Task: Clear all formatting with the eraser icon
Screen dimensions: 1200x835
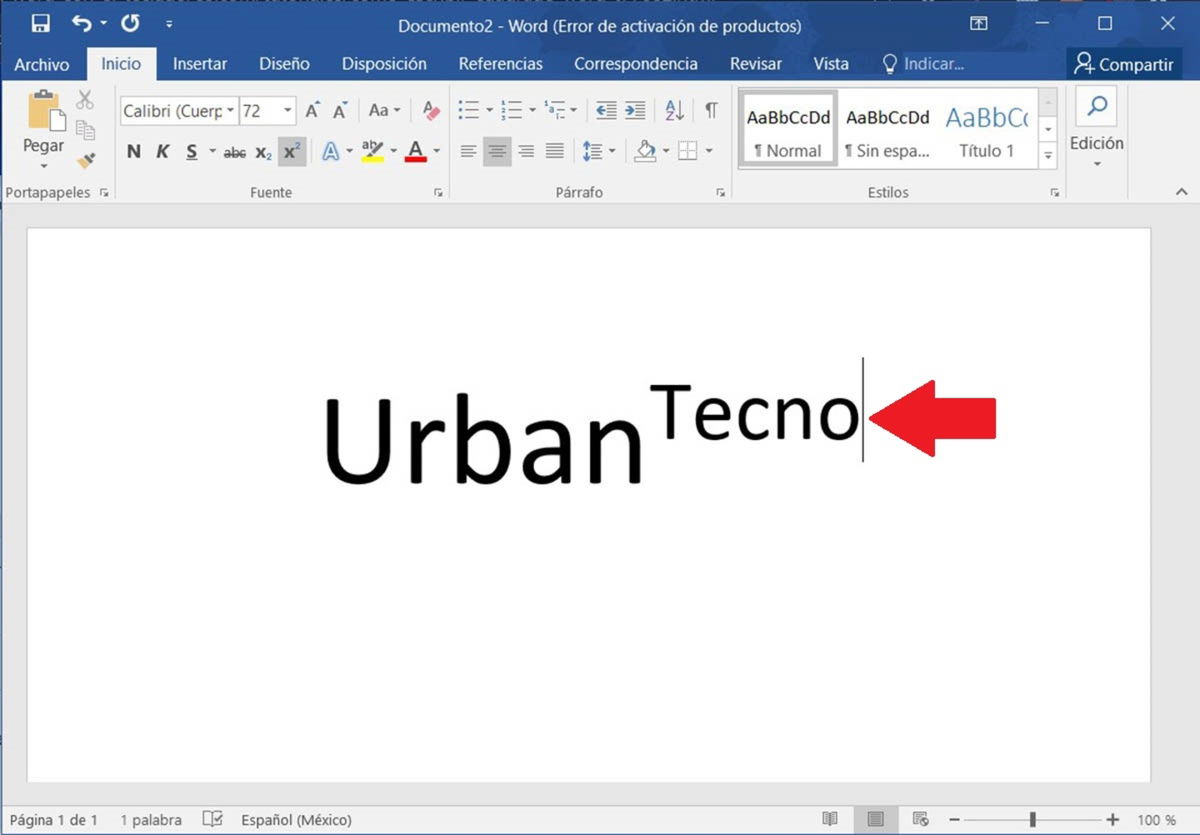Action: click(x=430, y=111)
